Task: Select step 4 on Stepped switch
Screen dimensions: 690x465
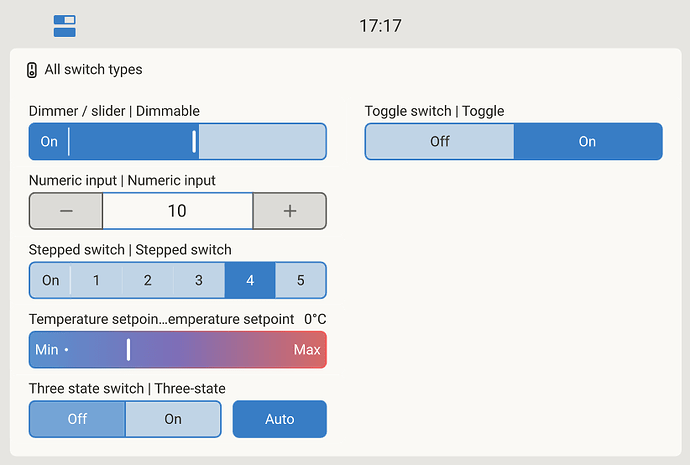Action: click(x=250, y=280)
